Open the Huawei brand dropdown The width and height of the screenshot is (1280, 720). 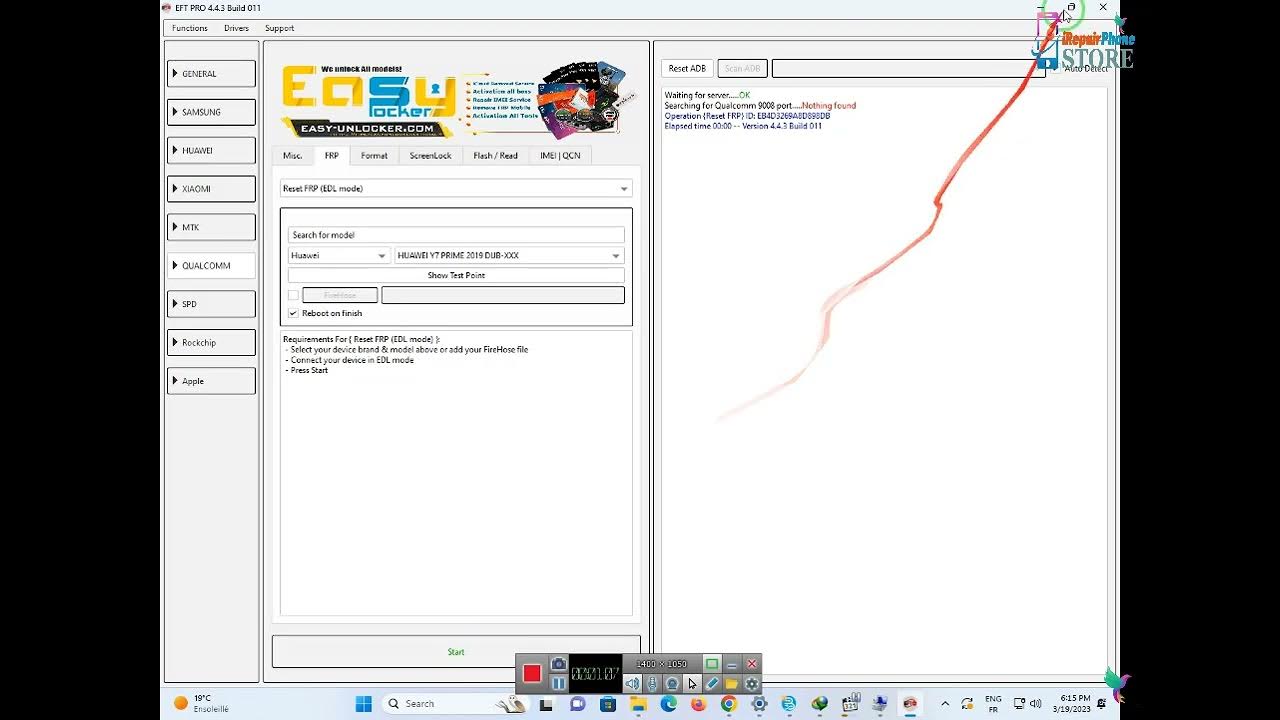point(338,255)
